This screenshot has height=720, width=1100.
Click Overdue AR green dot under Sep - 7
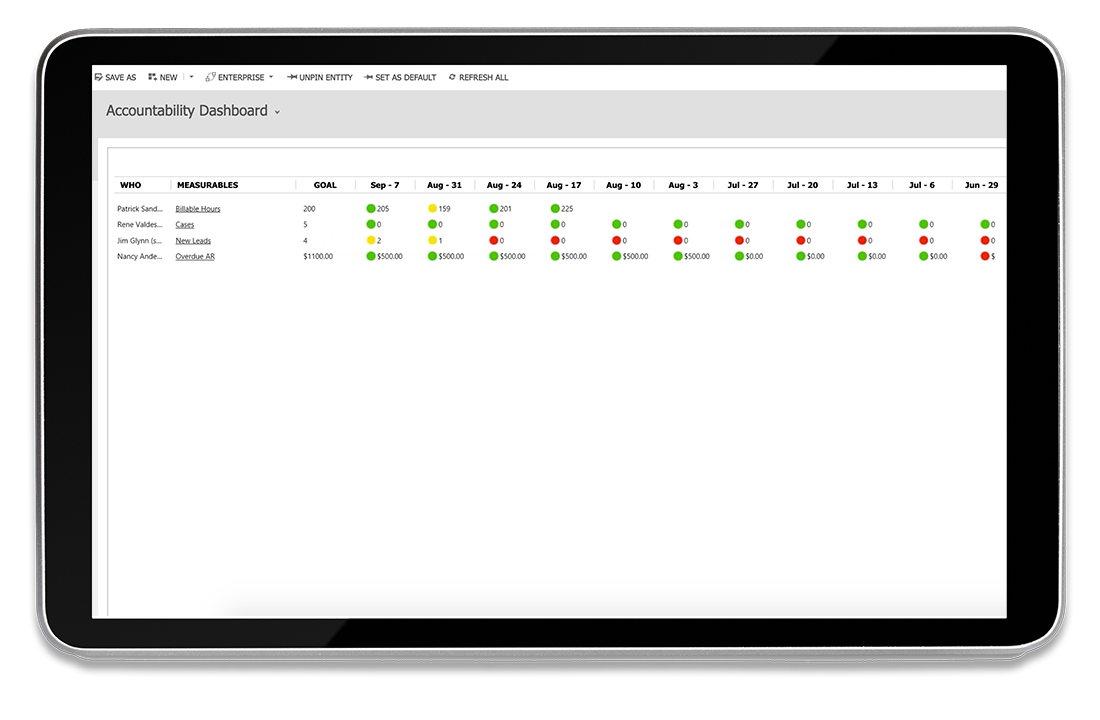coord(371,256)
